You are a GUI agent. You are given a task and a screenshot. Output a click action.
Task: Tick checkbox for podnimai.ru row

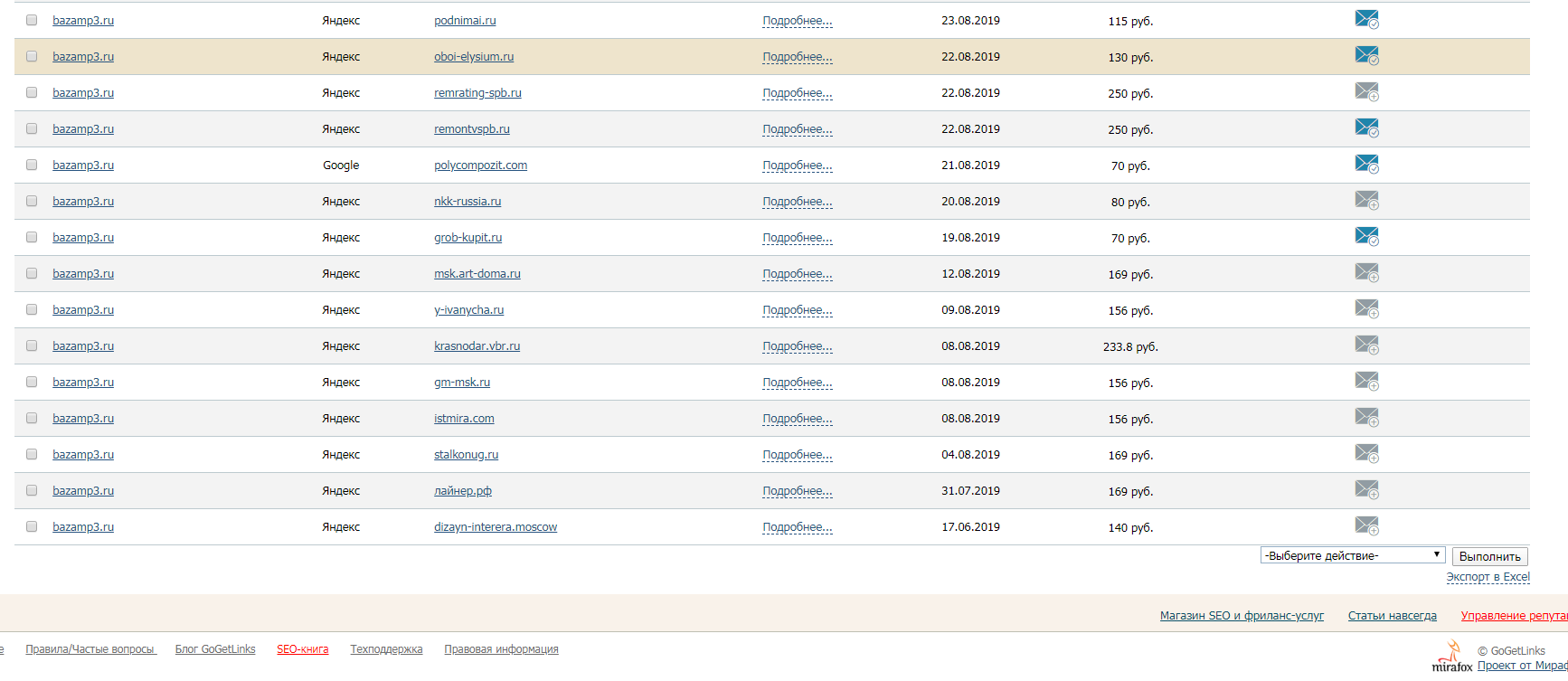(32, 20)
